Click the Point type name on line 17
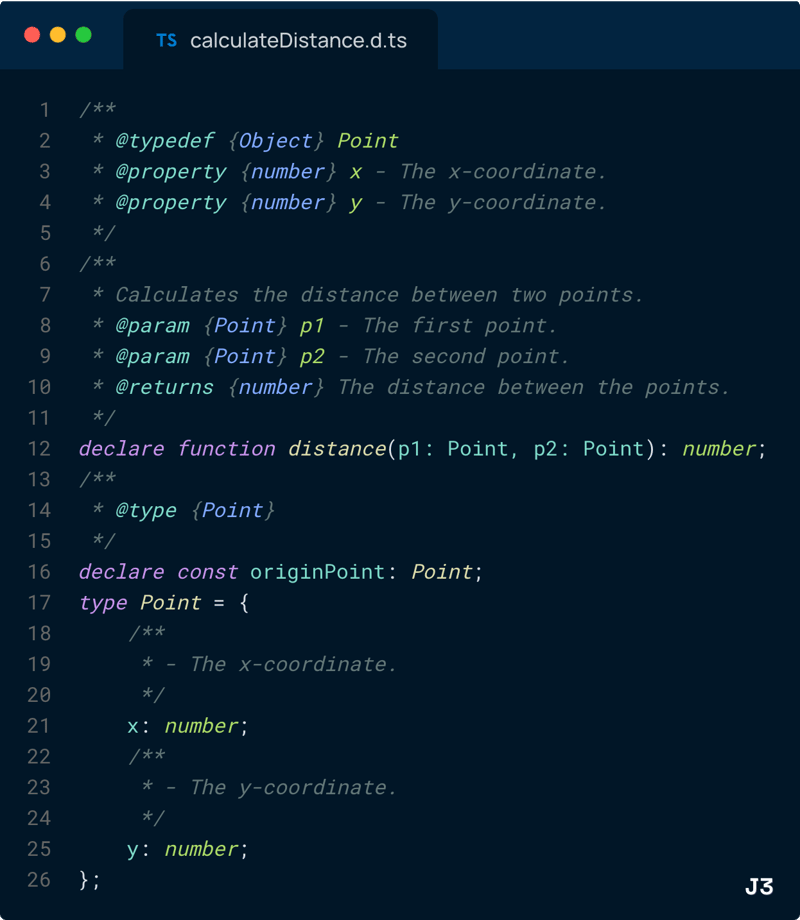Image resolution: width=800 pixels, height=920 pixels. (170, 602)
